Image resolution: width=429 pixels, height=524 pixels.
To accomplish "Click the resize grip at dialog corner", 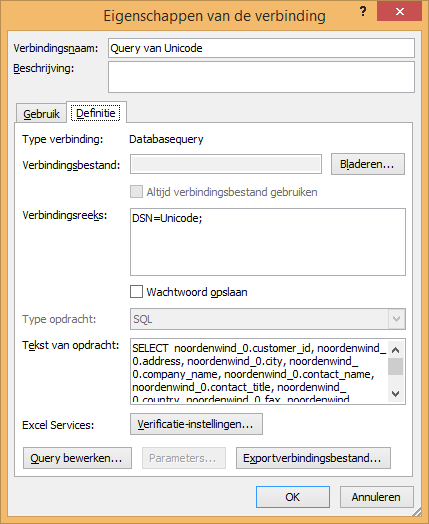I will (x=416, y=511).
